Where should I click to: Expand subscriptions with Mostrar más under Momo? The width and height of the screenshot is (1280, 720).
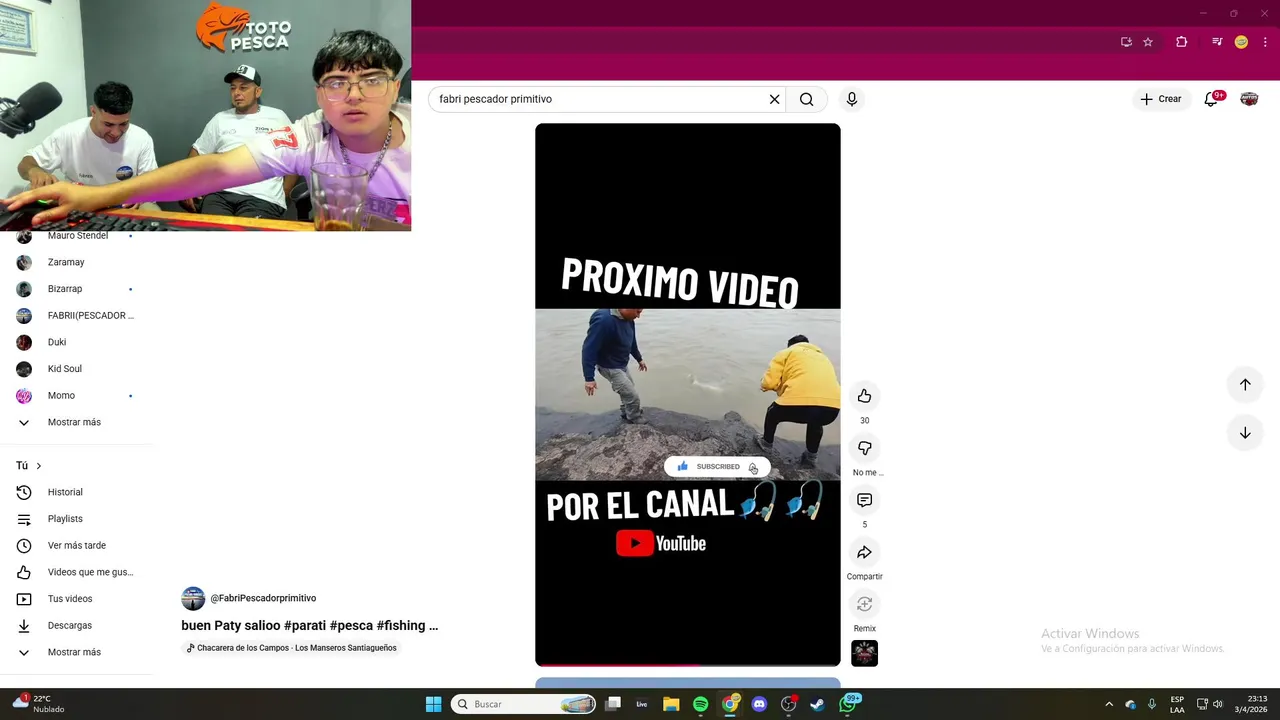coord(76,422)
